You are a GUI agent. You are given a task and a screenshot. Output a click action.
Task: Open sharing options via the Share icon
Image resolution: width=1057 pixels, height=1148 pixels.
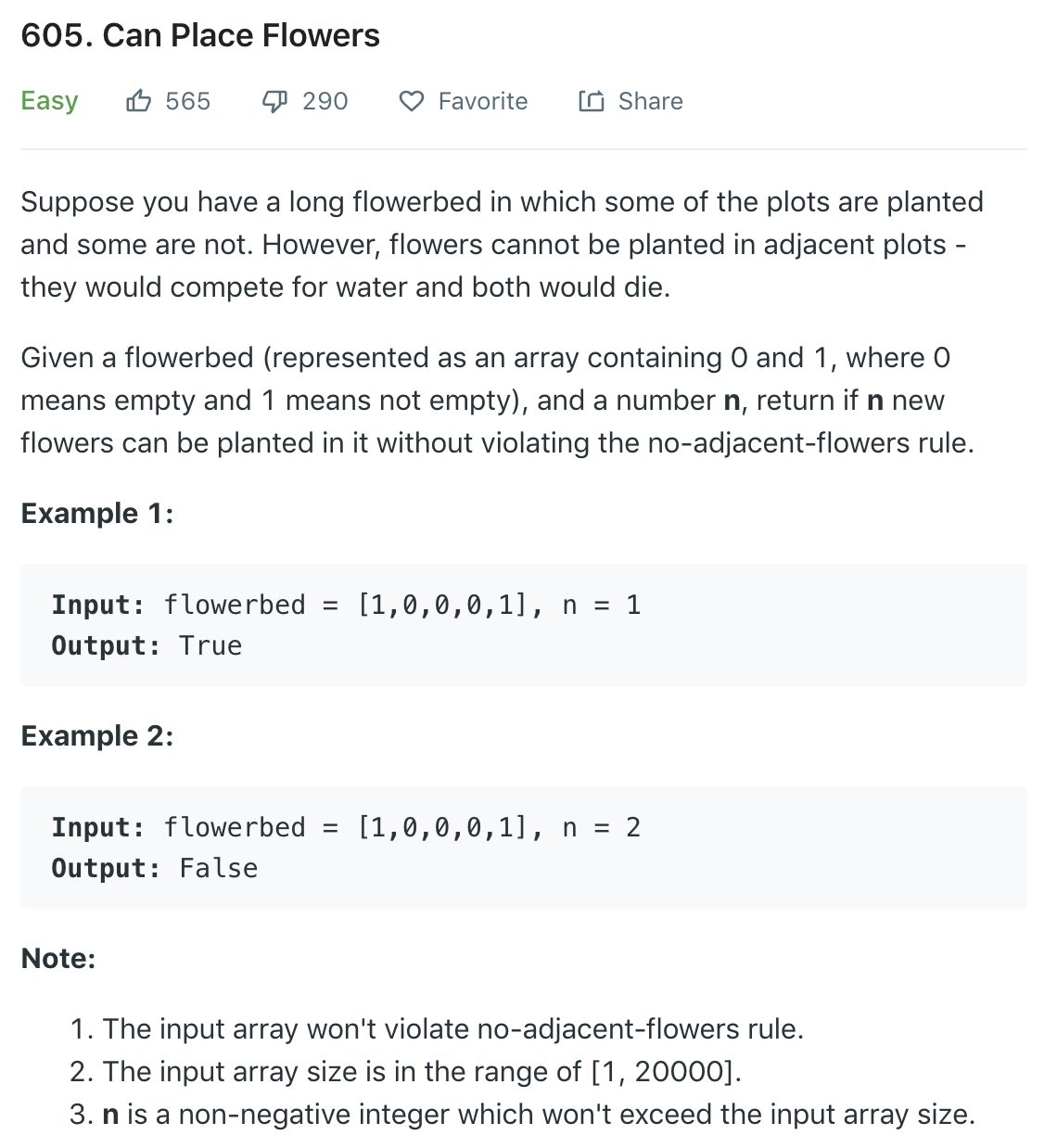coord(591,100)
